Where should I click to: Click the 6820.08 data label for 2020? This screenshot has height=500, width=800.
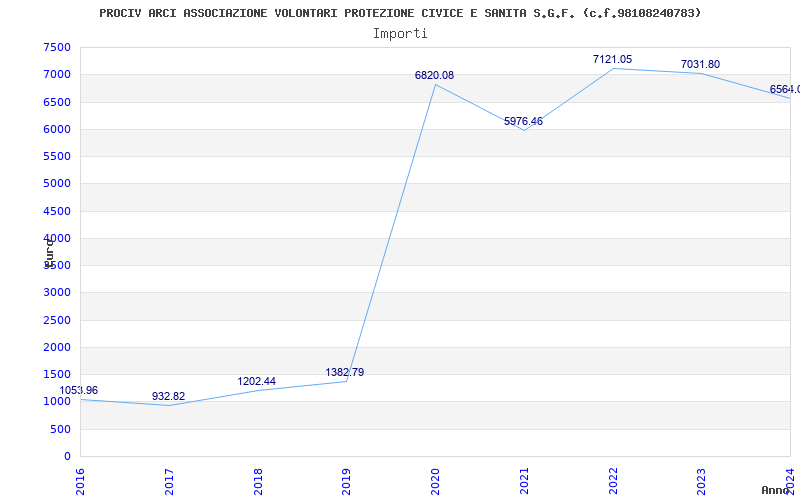pos(434,76)
